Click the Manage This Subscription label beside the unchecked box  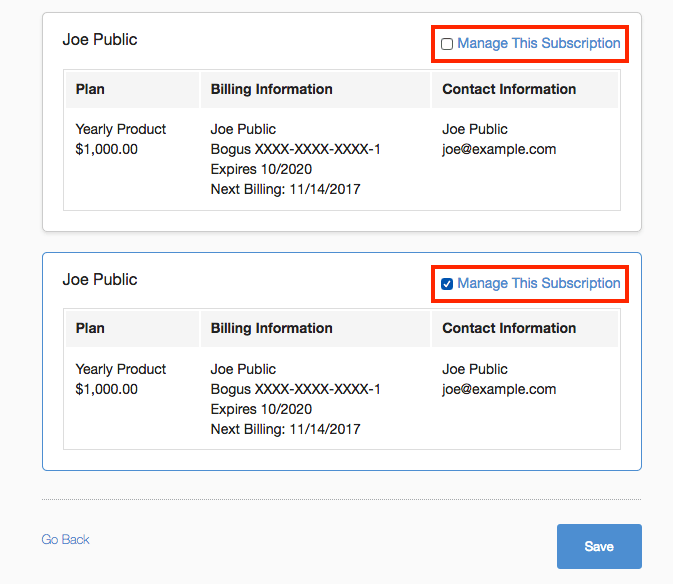(538, 44)
